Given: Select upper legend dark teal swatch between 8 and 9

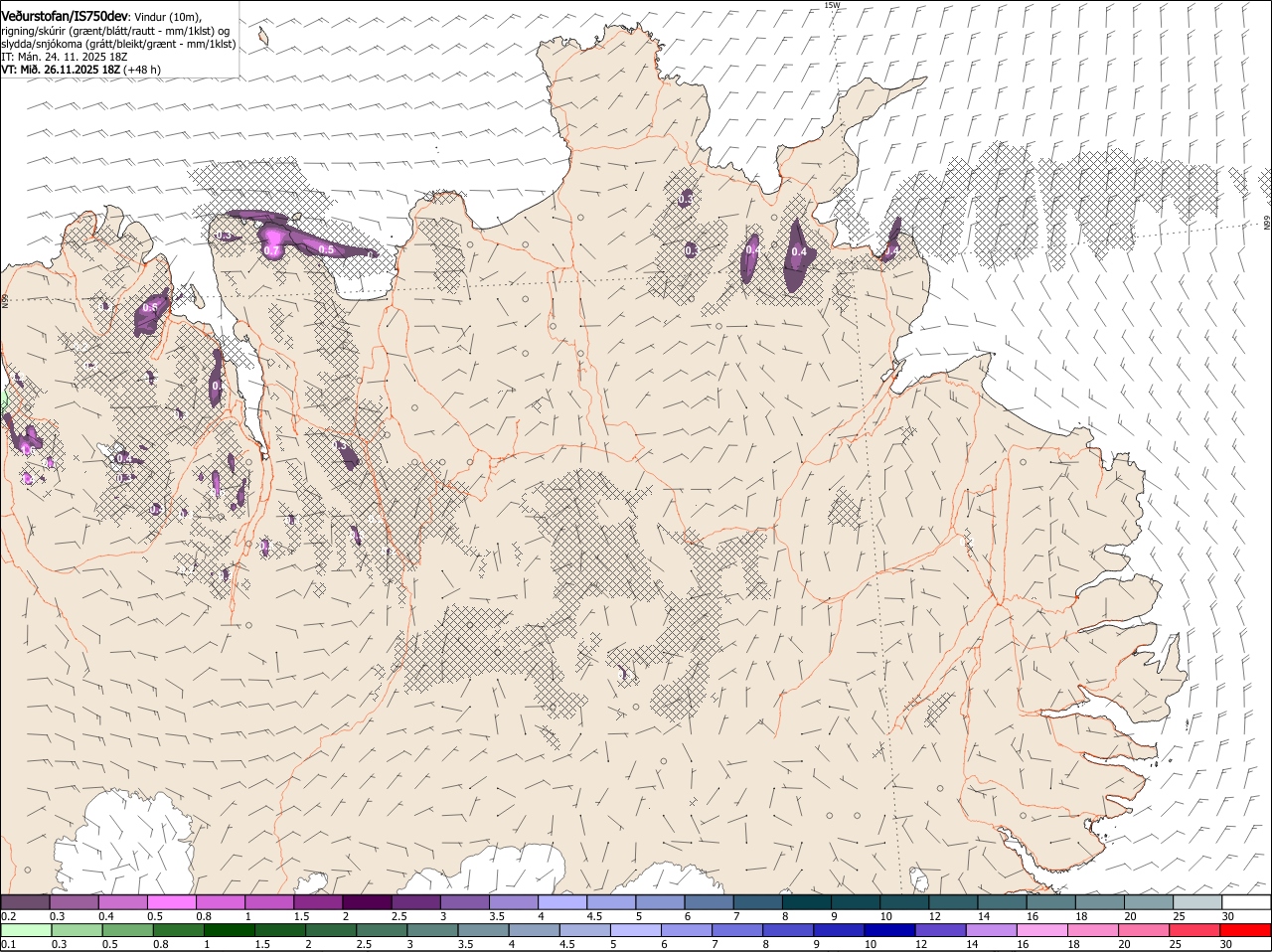Looking at the screenshot, I should [806, 902].
